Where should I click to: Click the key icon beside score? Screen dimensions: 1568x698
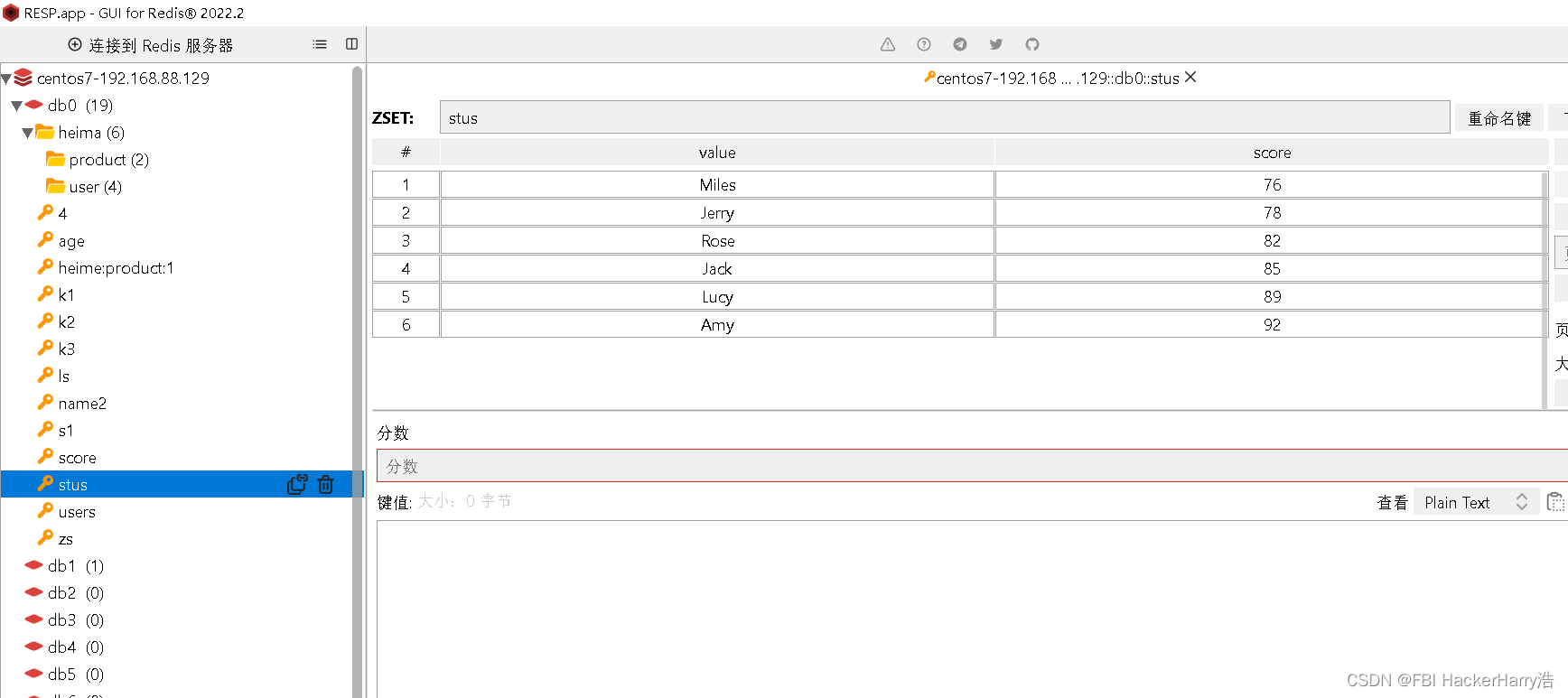point(45,457)
